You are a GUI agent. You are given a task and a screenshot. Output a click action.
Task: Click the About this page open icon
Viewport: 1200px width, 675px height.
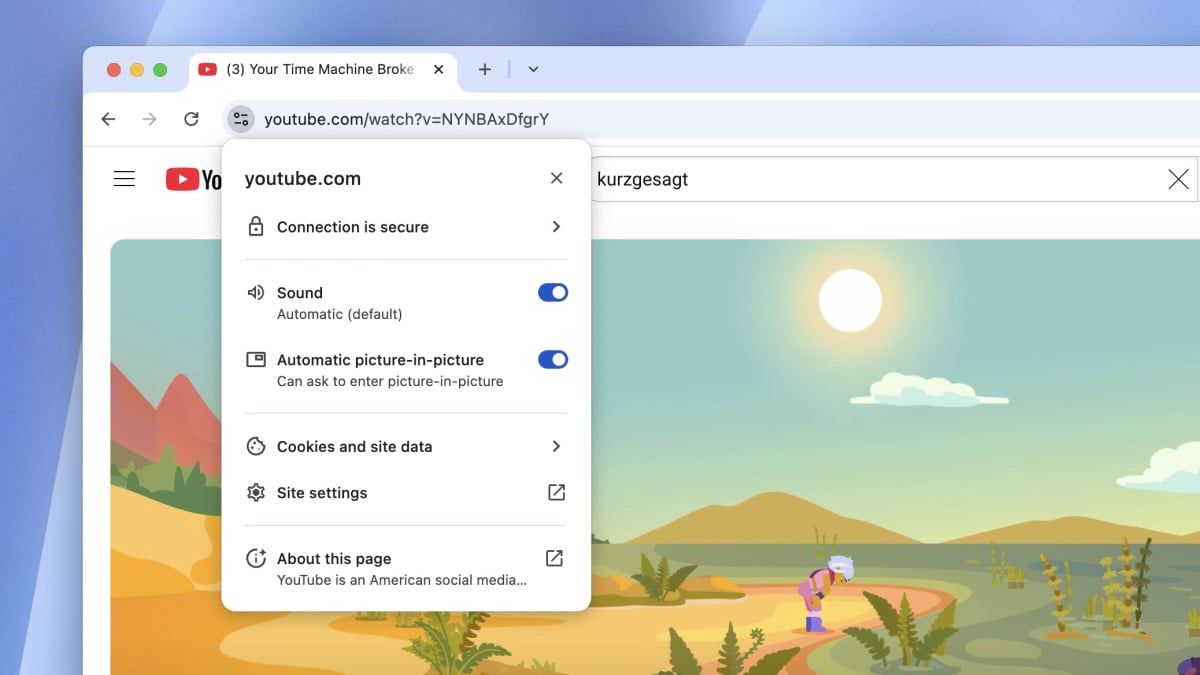click(554, 558)
